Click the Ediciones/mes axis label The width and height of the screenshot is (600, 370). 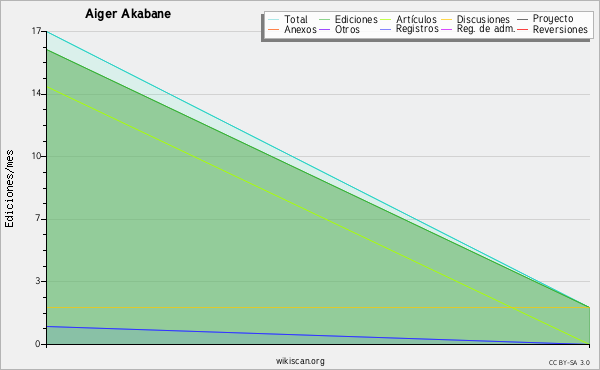pyautogui.click(x=9, y=189)
